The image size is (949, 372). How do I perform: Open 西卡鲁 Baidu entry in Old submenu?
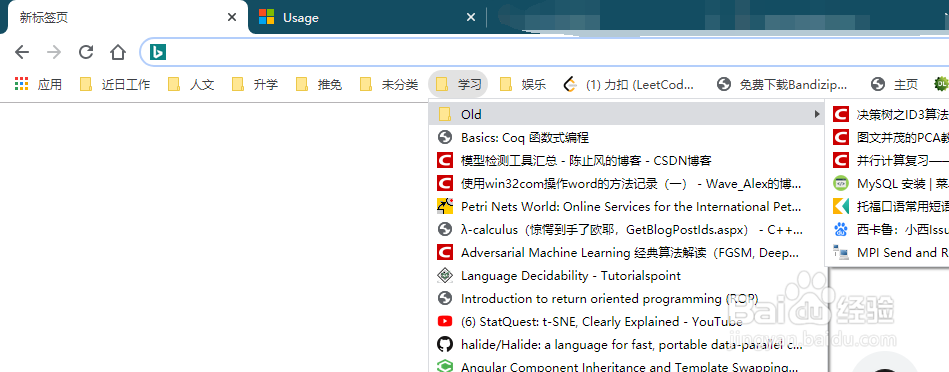pyautogui.click(x=887, y=229)
